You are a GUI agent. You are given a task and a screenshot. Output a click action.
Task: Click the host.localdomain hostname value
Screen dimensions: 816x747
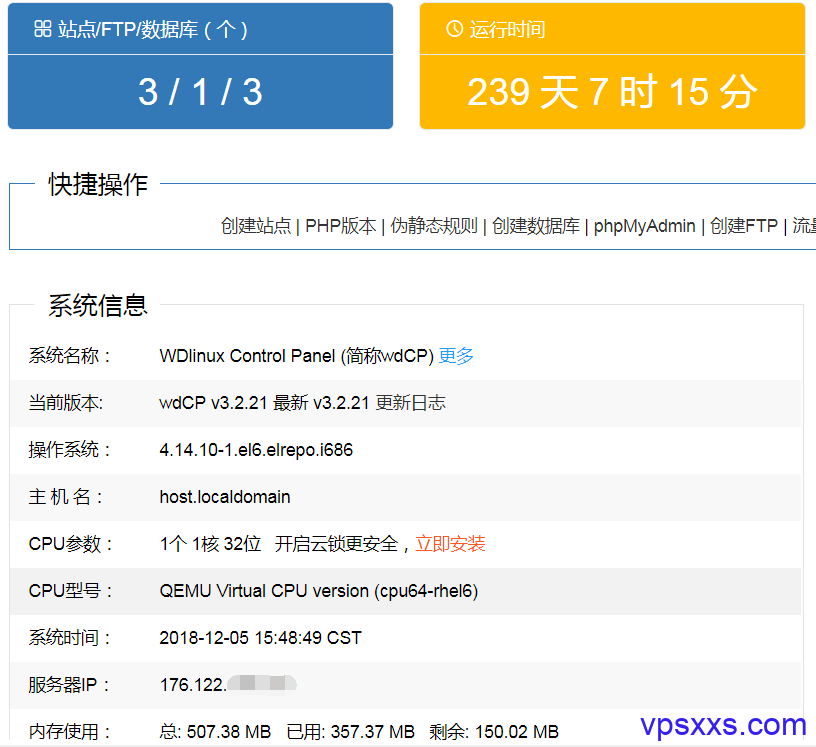click(225, 497)
